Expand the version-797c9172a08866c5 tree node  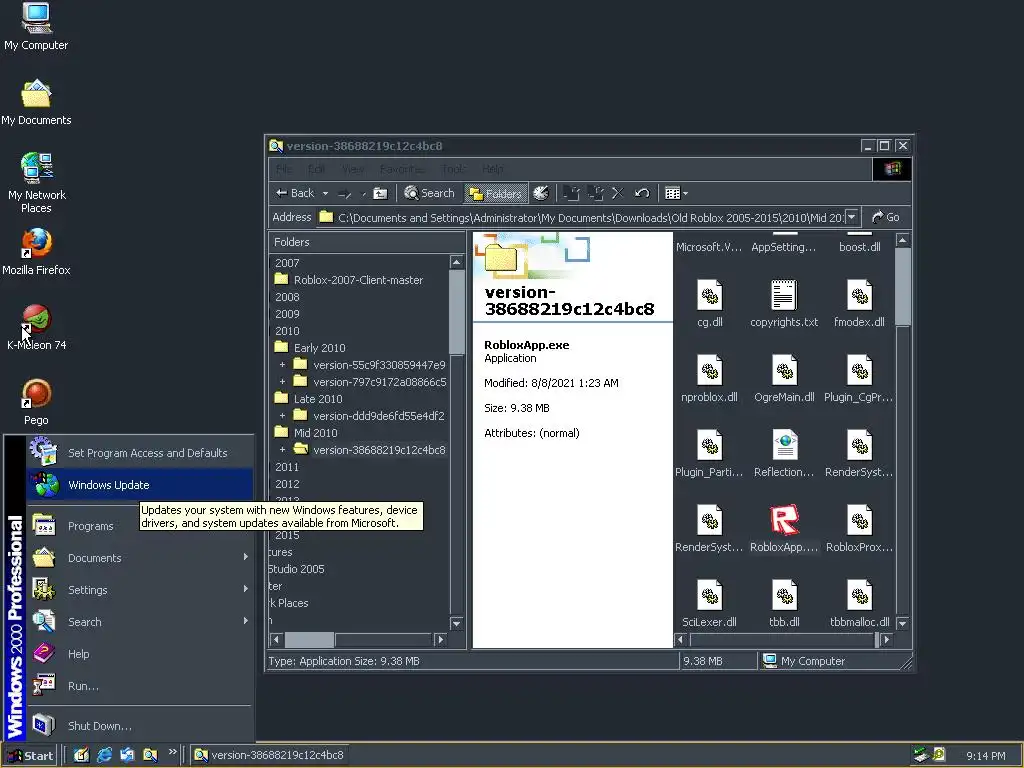pyautogui.click(x=282, y=382)
